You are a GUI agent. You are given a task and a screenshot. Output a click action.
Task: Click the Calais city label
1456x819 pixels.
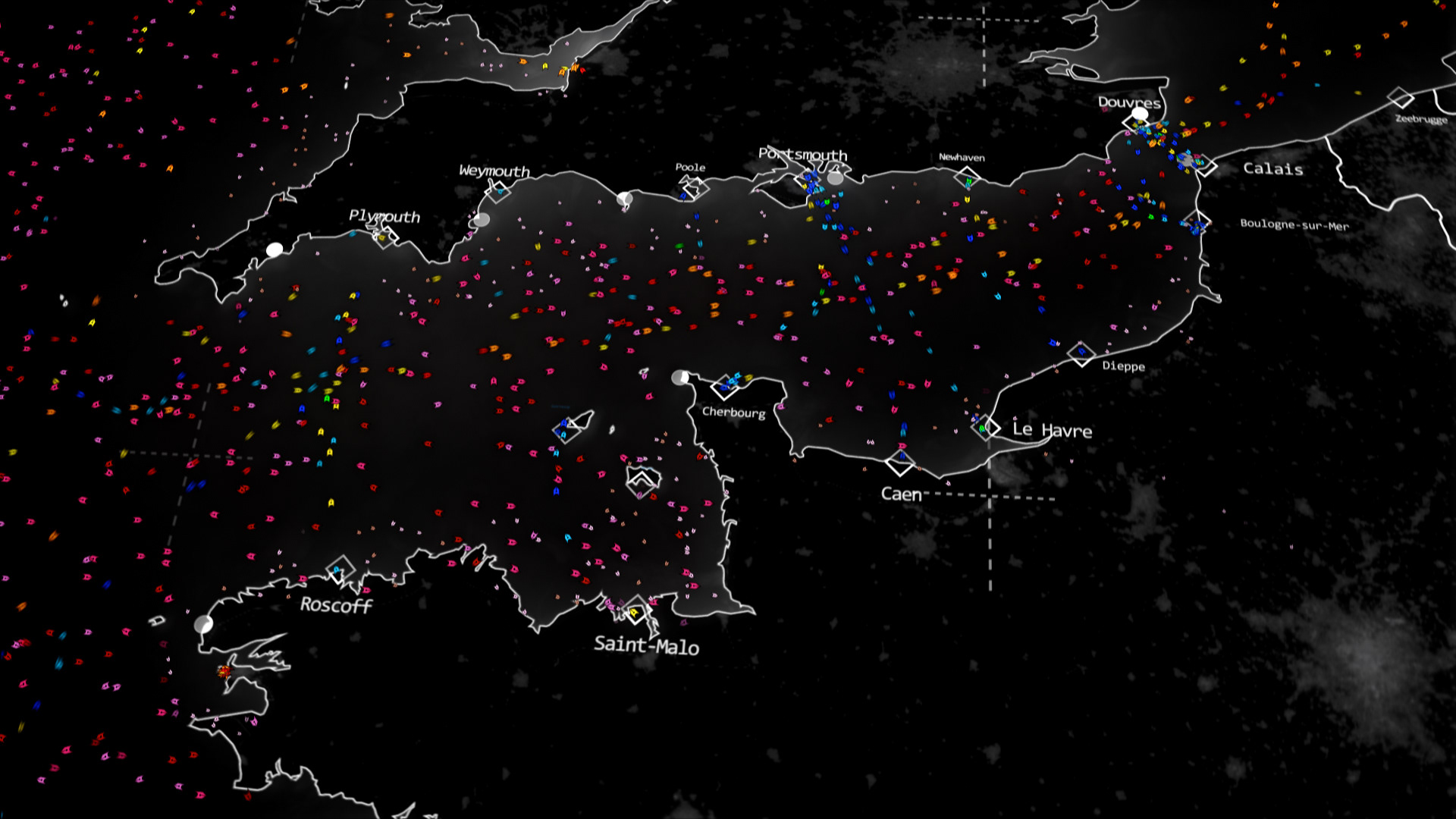coord(1272,169)
